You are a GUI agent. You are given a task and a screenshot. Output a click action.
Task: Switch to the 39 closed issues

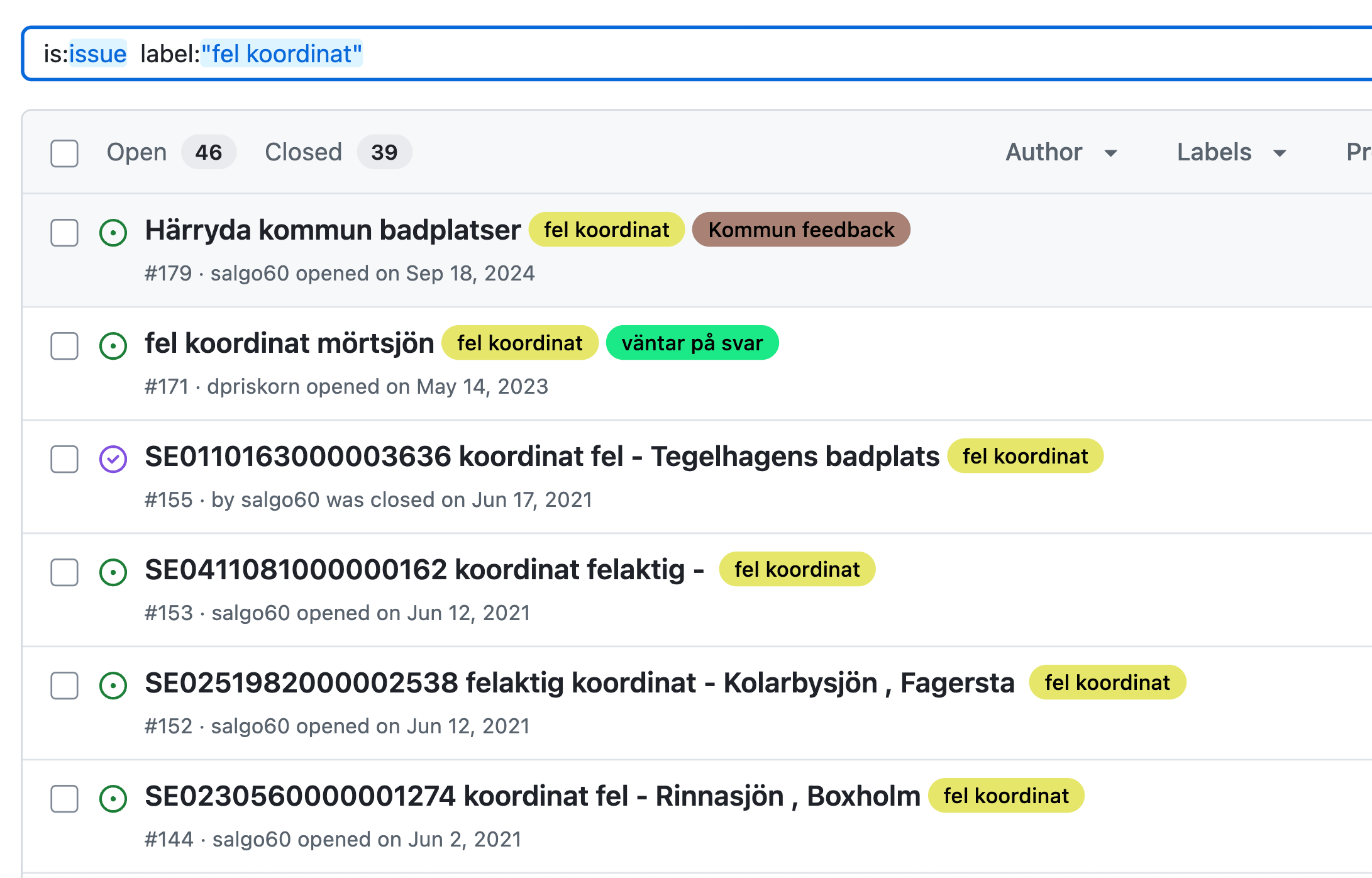(338, 152)
